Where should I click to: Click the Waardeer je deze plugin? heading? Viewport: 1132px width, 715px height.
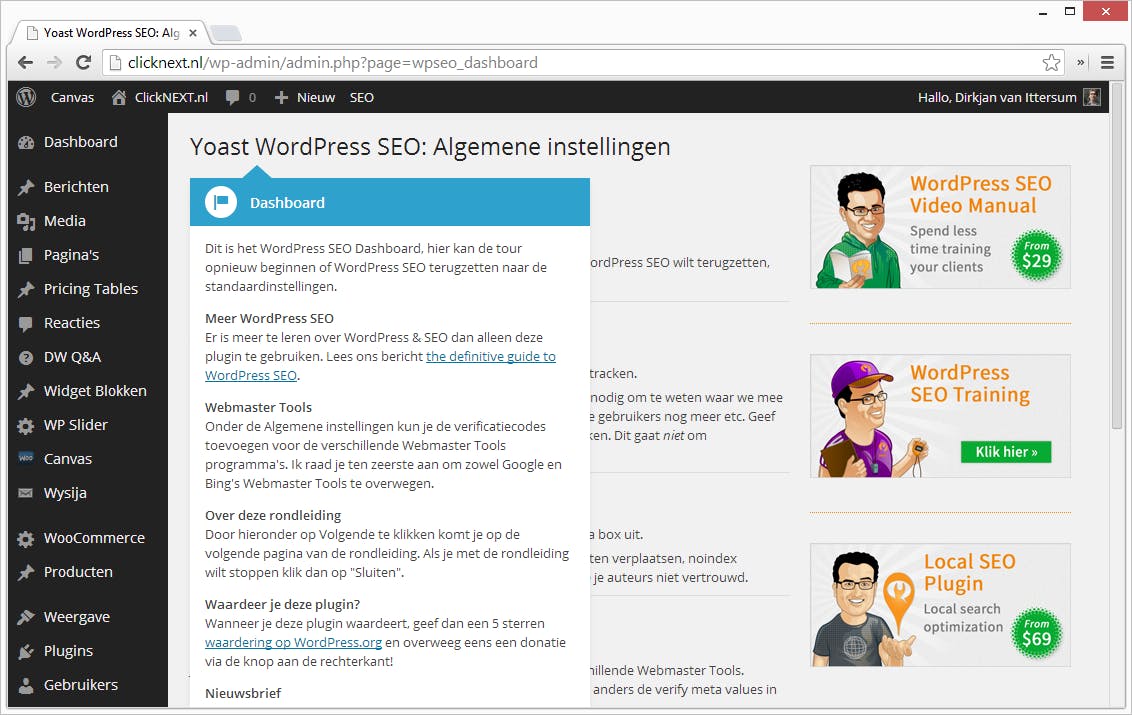coord(282,604)
